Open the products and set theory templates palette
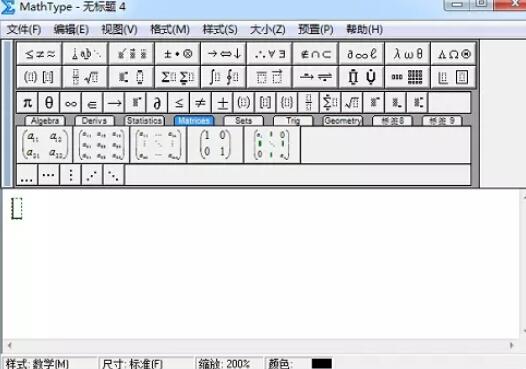 (362, 77)
